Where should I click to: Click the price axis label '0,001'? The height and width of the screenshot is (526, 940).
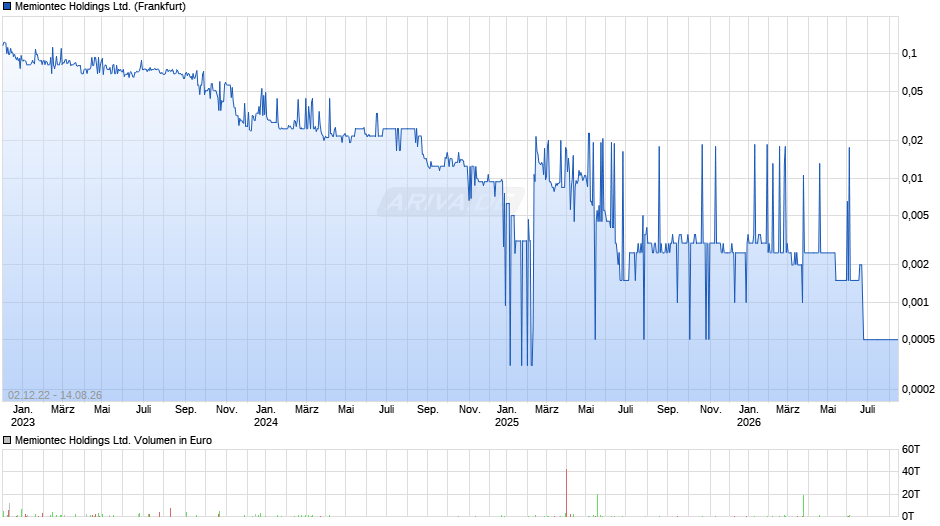[915, 302]
